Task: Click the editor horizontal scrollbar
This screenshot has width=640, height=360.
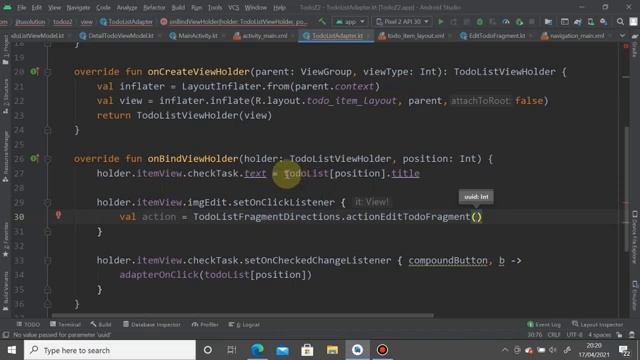Action: [x=242, y=315]
